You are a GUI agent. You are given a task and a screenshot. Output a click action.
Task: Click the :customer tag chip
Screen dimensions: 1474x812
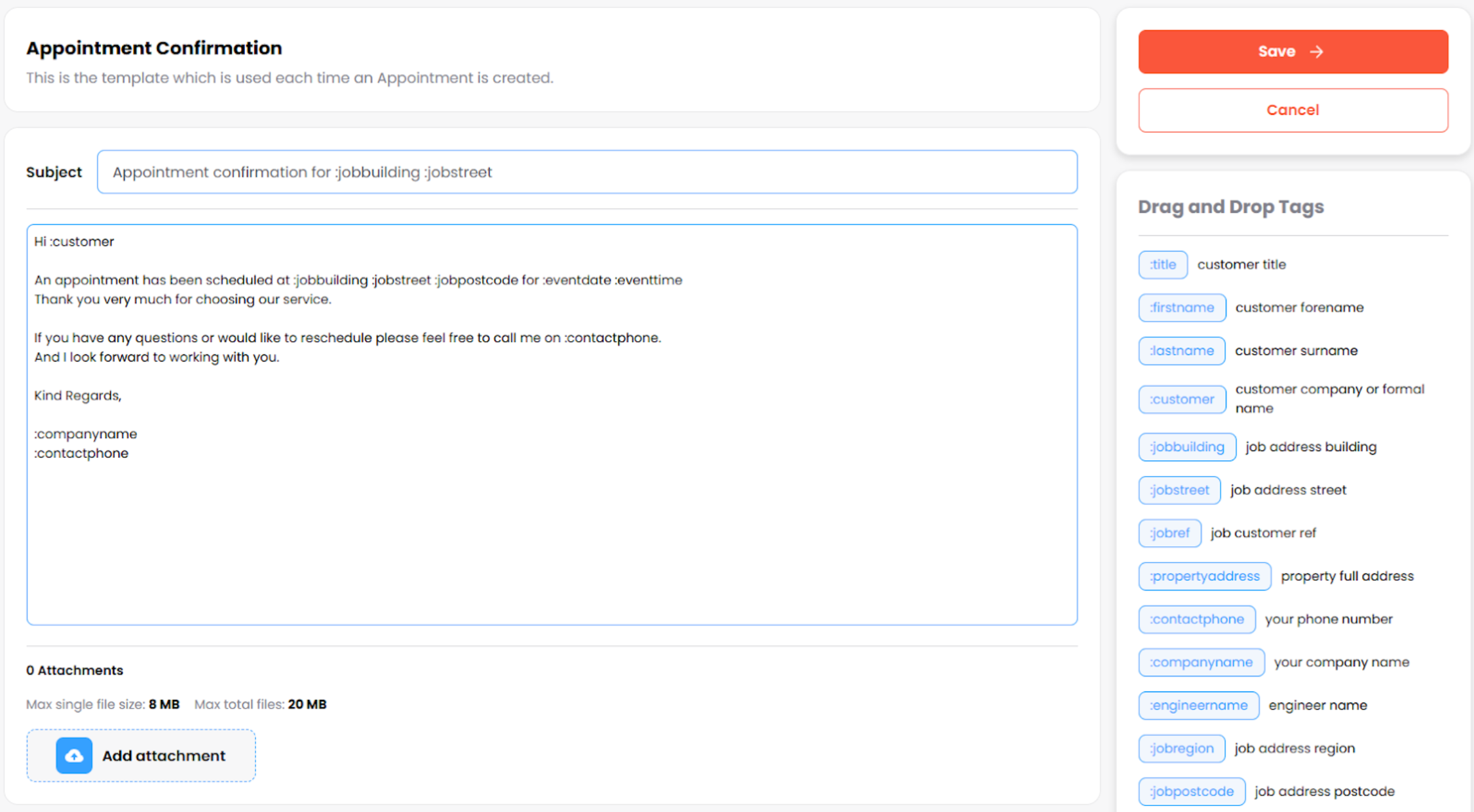1182,399
